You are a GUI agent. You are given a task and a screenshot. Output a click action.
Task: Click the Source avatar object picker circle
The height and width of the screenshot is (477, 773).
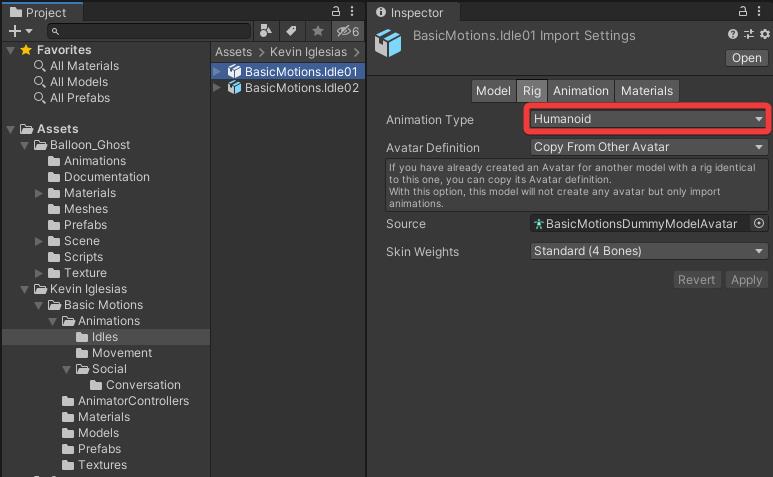[759, 224]
